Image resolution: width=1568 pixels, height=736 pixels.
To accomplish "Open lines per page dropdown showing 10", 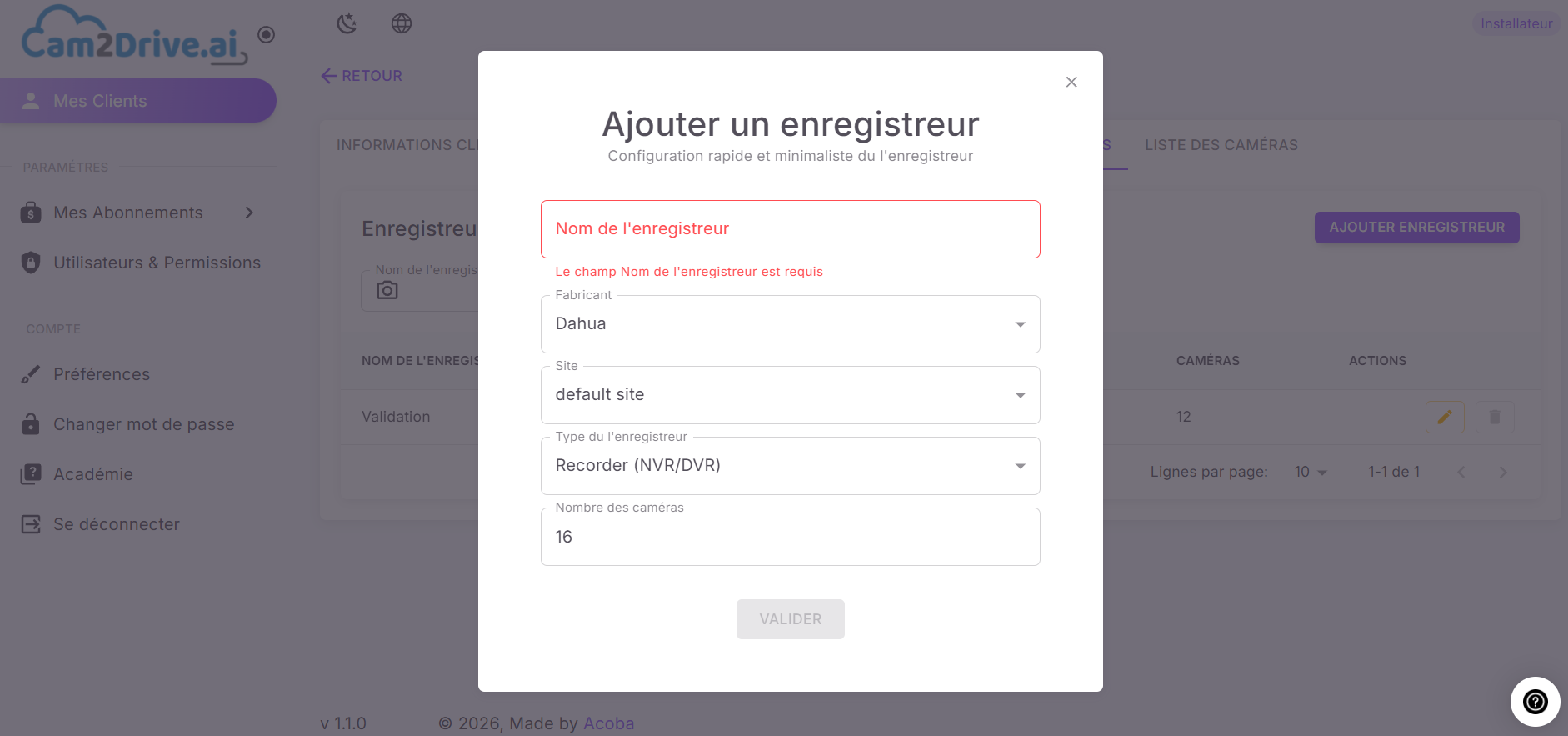I will [x=1310, y=472].
